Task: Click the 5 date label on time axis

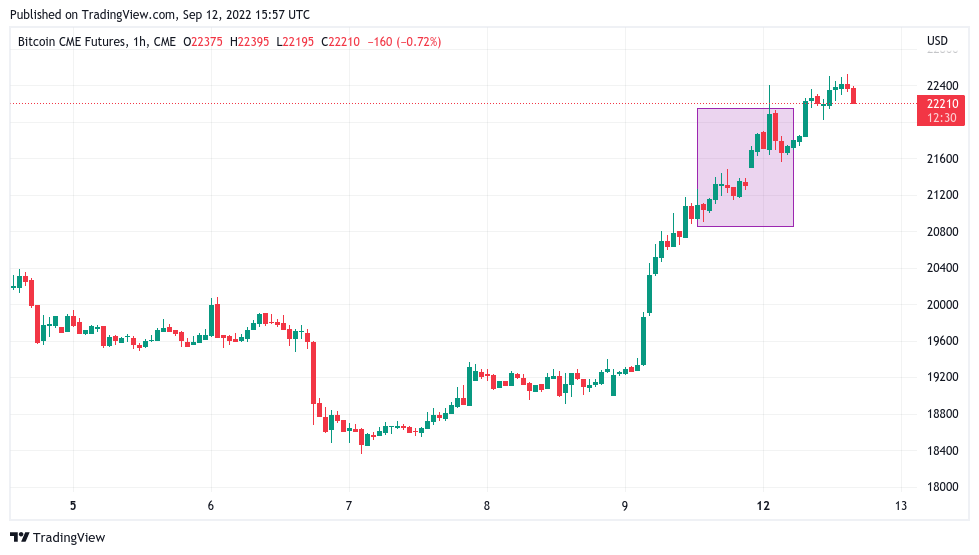Action: (73, 506)
